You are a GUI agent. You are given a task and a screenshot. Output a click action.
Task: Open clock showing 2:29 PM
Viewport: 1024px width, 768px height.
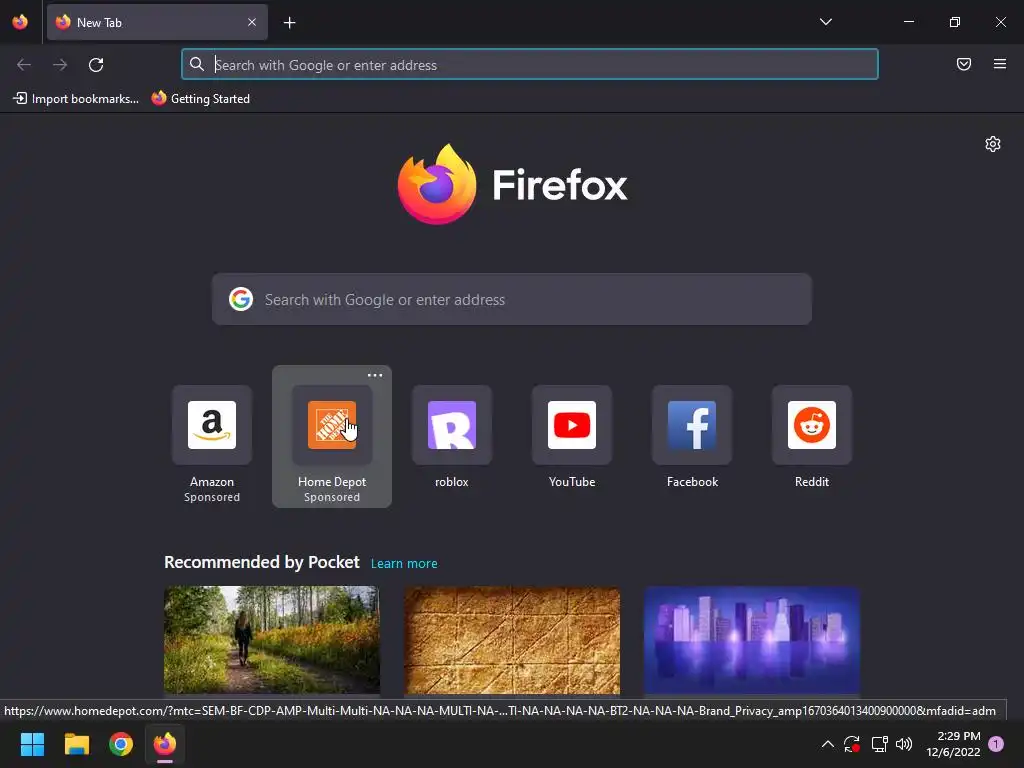(953, 744)
